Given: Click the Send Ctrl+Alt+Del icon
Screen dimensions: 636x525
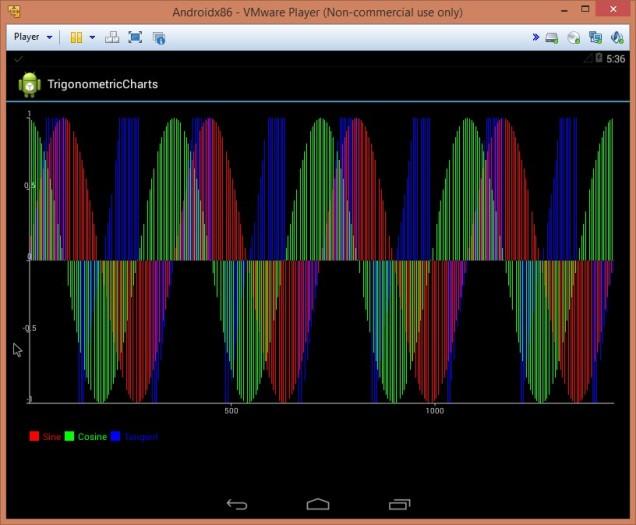Looking at the screenshot, I should [112, 37].
